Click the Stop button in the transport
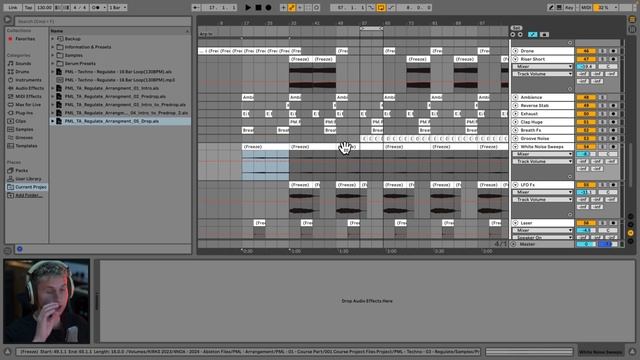Image resolution: width=640 pixels, height=360 pixels. click(x=258, y=7)
